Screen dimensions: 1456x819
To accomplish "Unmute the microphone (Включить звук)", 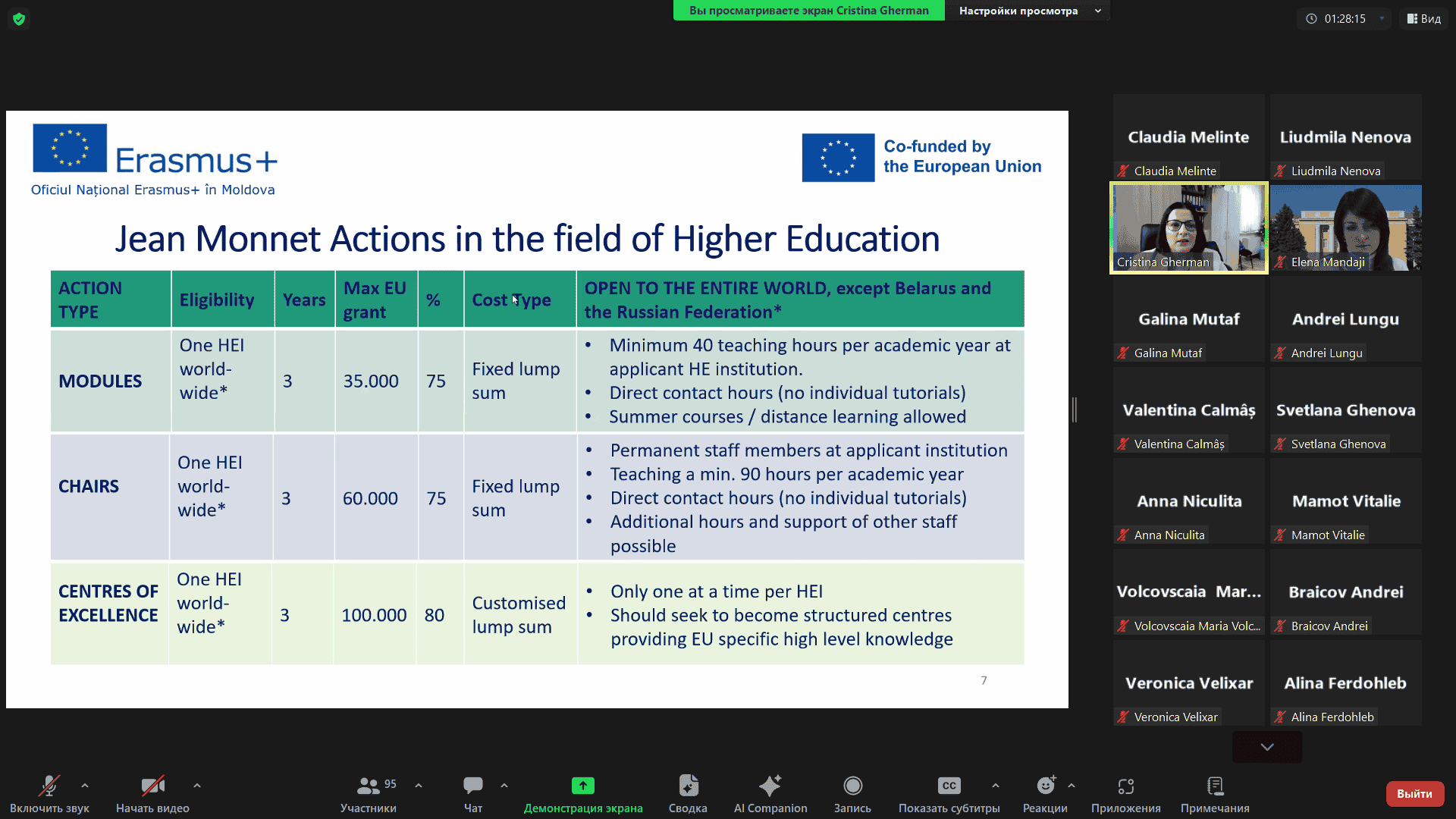I will [49, 786].
